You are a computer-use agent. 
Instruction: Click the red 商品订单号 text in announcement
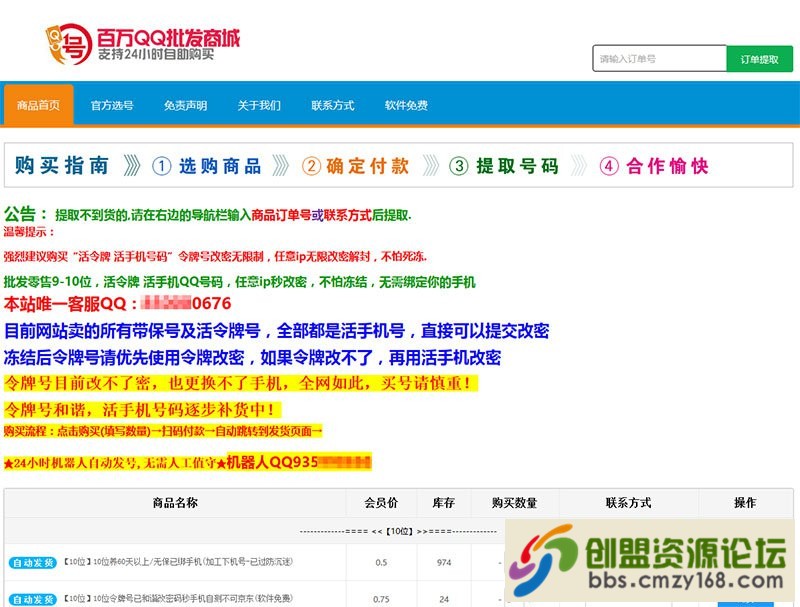click(x=281, y=215)
